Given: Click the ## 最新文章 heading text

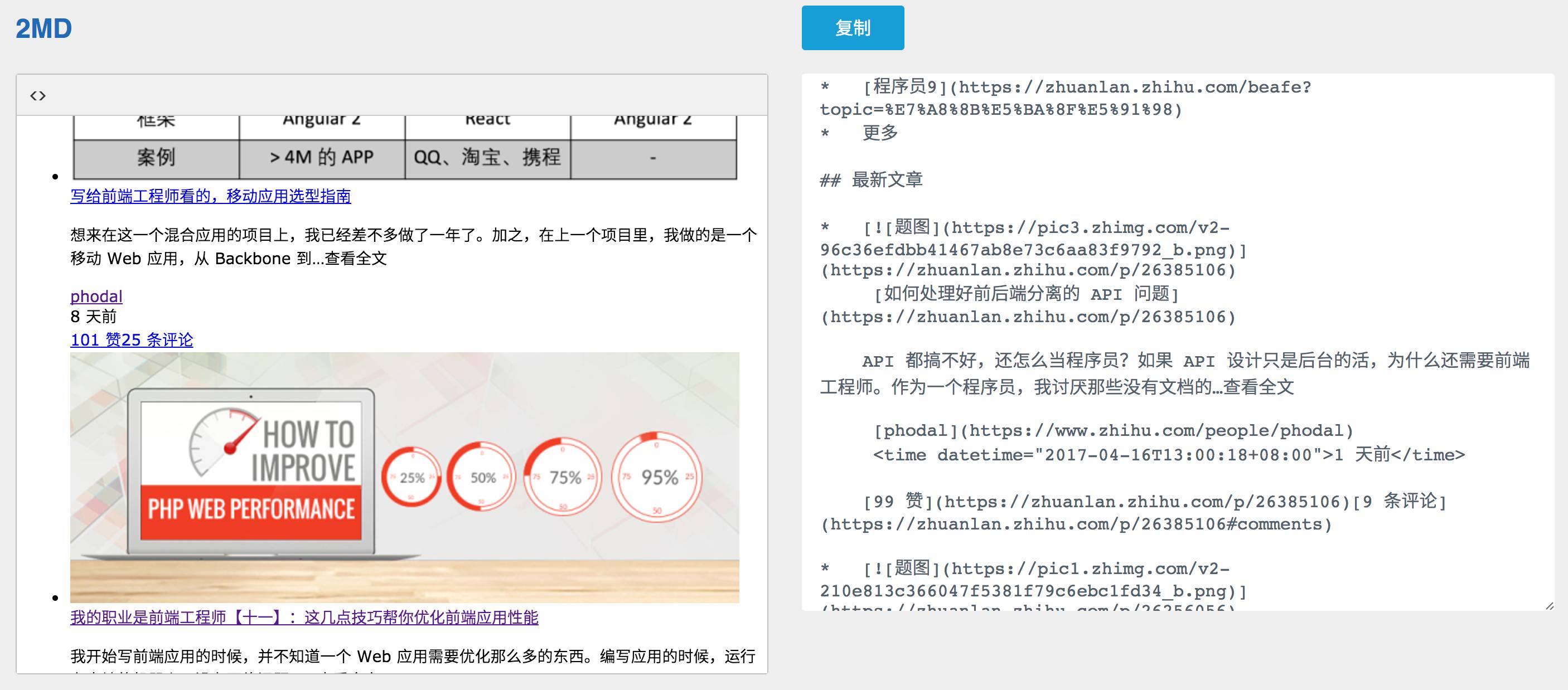Looking at the screenshot, I should pos(871,180).
